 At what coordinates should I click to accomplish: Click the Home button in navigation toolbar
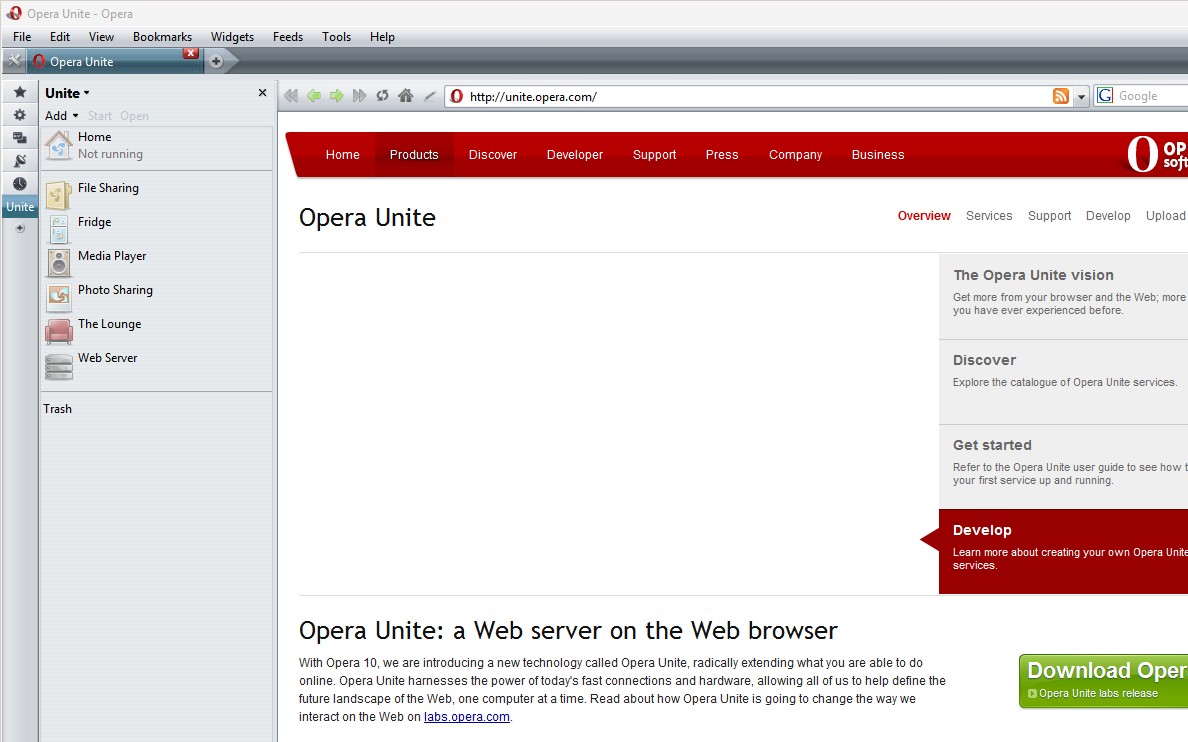405,96
